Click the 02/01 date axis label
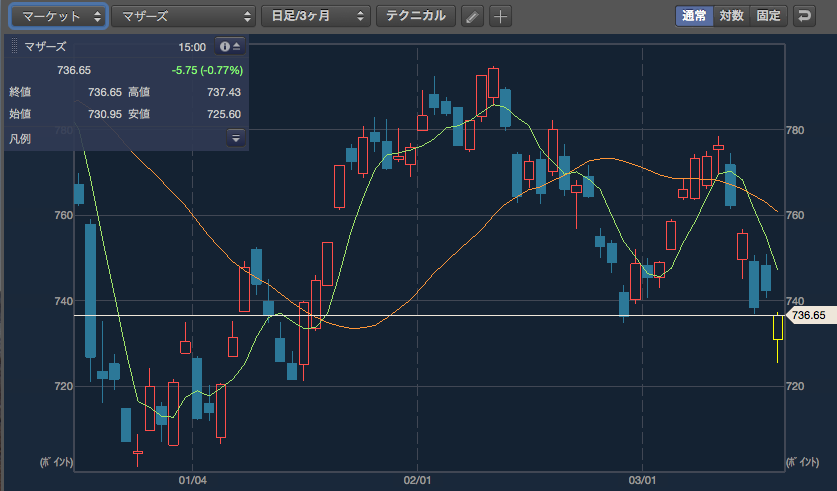Image resolution: width=837 pixels, height=491 pixels. 417,480
